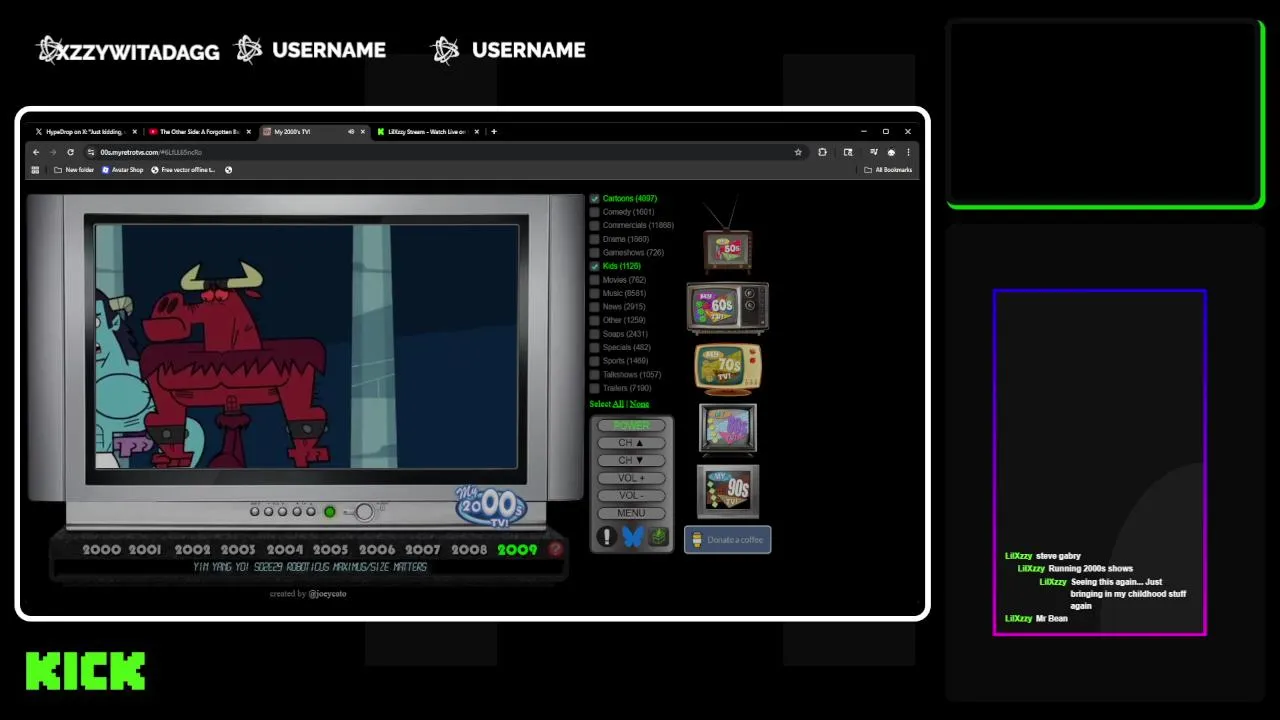Click the TV volume knob

(x=365, y=512)
